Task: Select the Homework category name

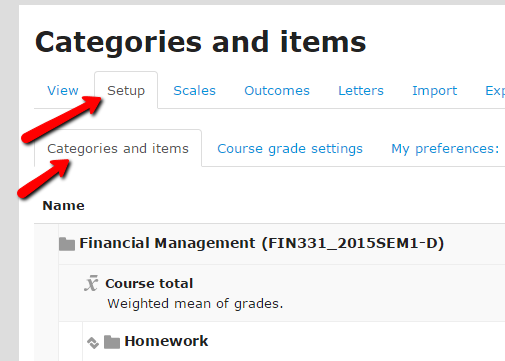Action: point(166,341)
